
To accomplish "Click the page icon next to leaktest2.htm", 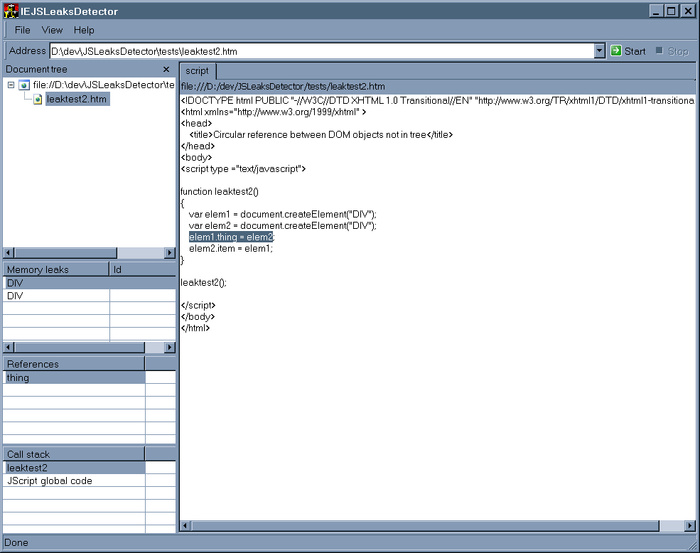I will 38,99.
